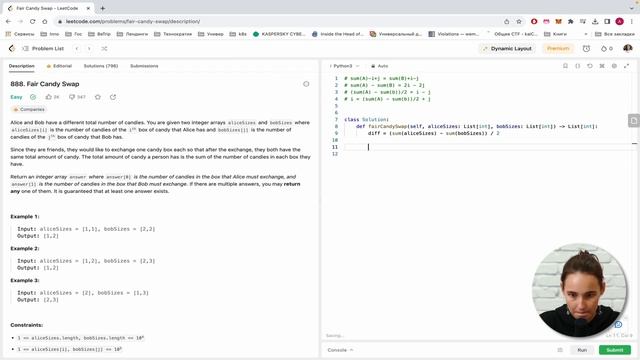Toggle the Auto lock setting
This screenshot has height=360, width=640.
[380, 66]
